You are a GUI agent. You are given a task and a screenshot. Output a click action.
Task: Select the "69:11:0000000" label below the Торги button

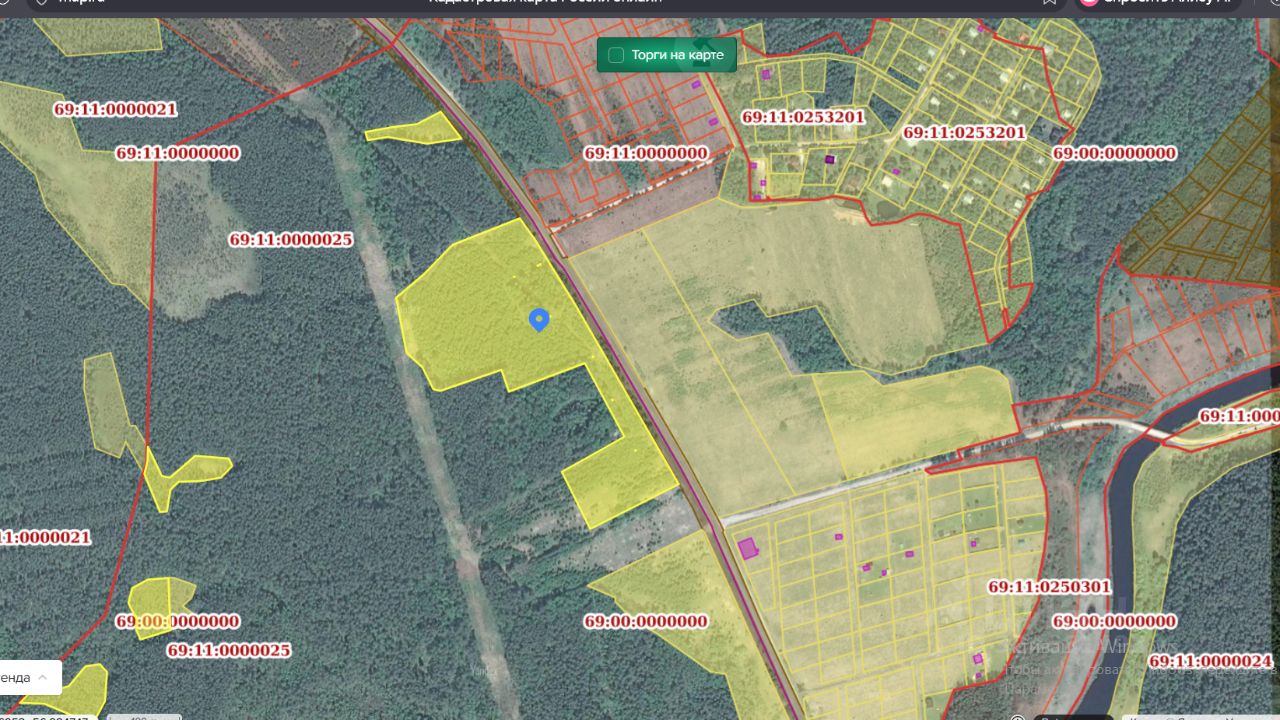pyautogui.click(x=646, y=153)
